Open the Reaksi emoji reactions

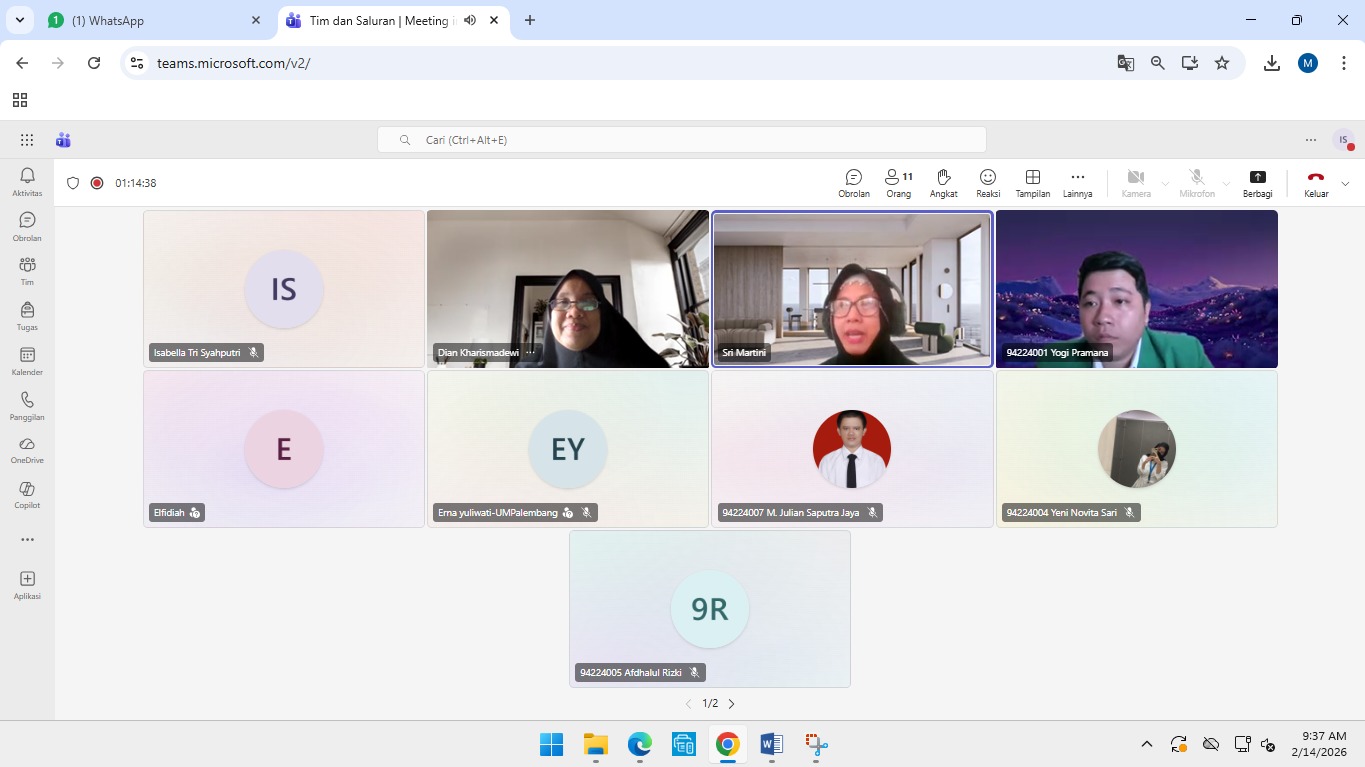point(987,183)
